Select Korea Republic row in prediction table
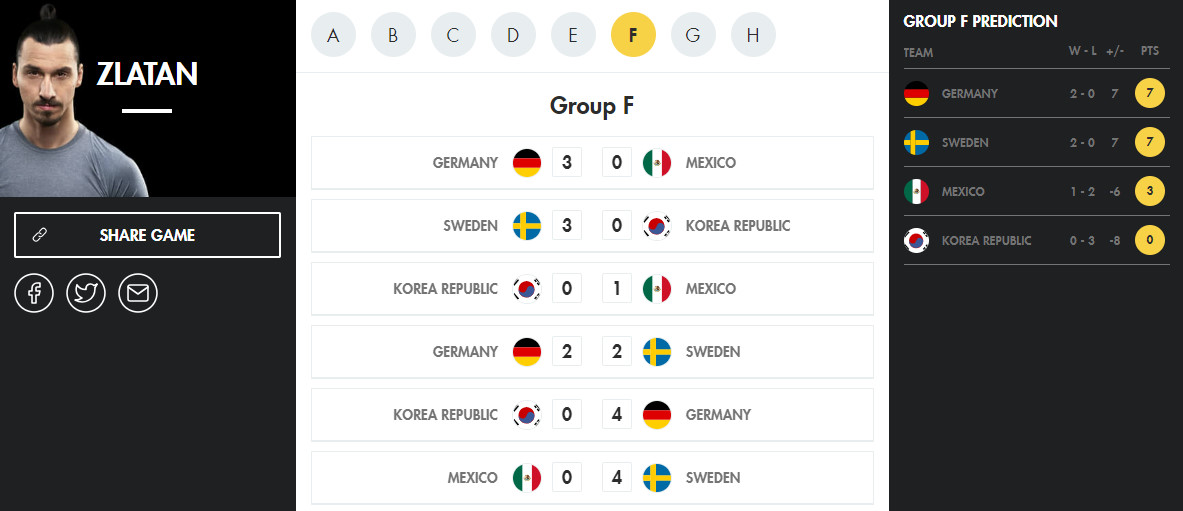Image resolution: width=1183 pixels, height=511 pixels. pos(1036,241)
